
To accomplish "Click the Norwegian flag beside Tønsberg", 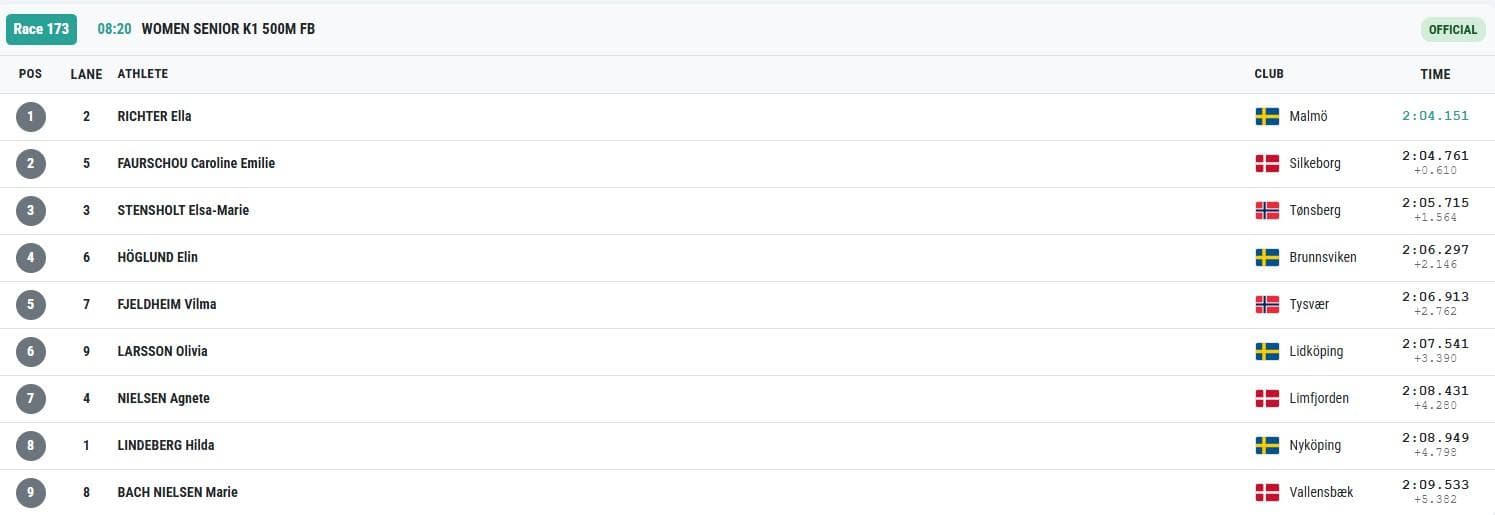I will [x=1267, y=210].
